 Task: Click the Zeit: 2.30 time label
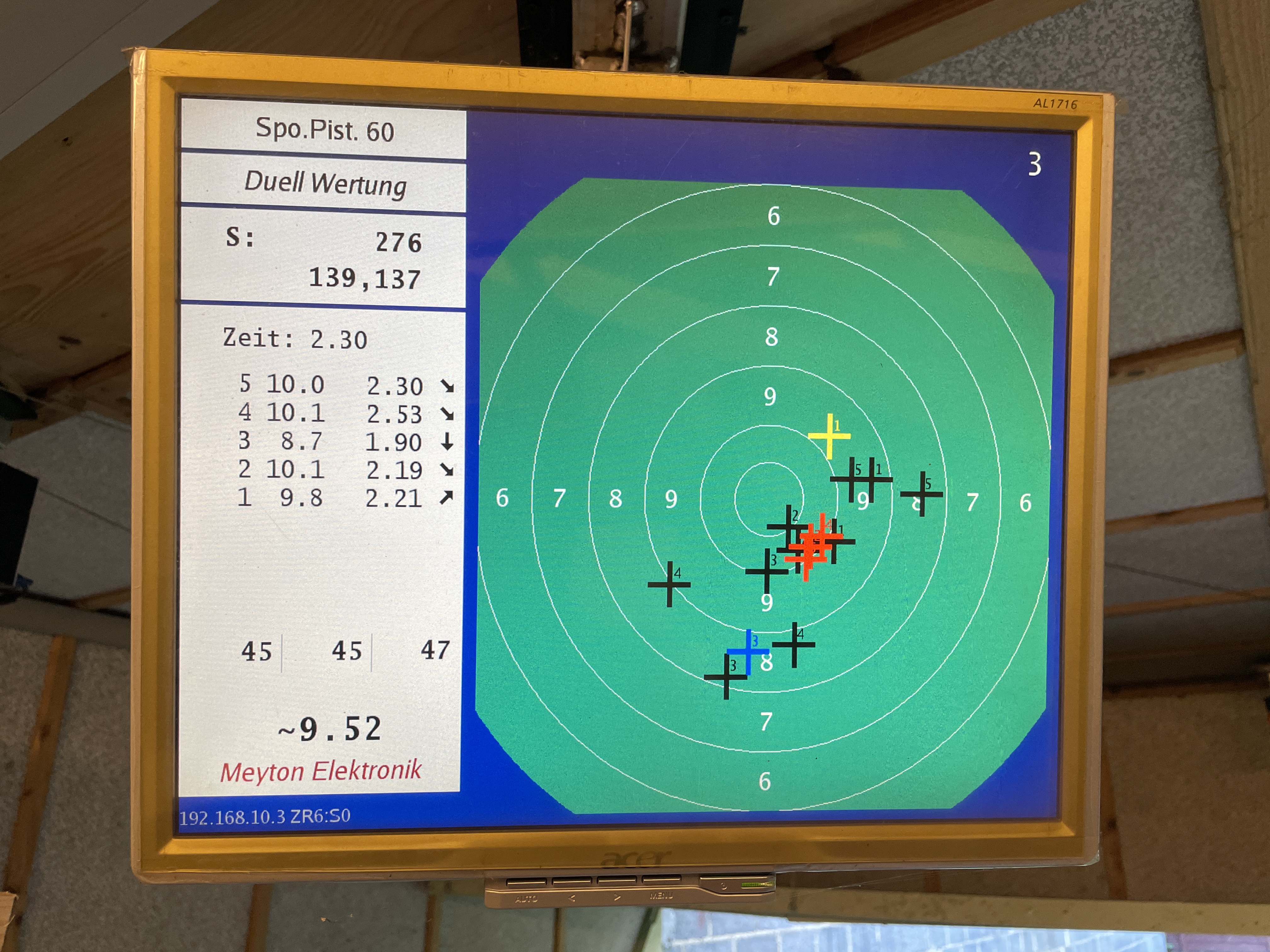tap(295, 338)
